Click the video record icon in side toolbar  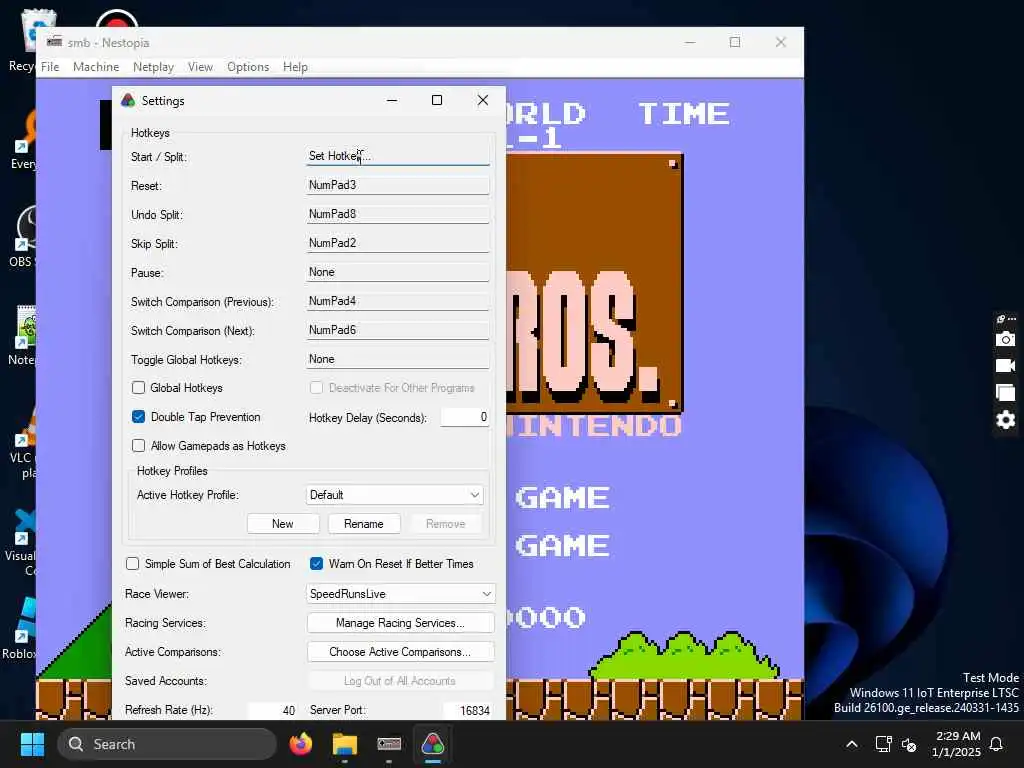(1006, 366)
